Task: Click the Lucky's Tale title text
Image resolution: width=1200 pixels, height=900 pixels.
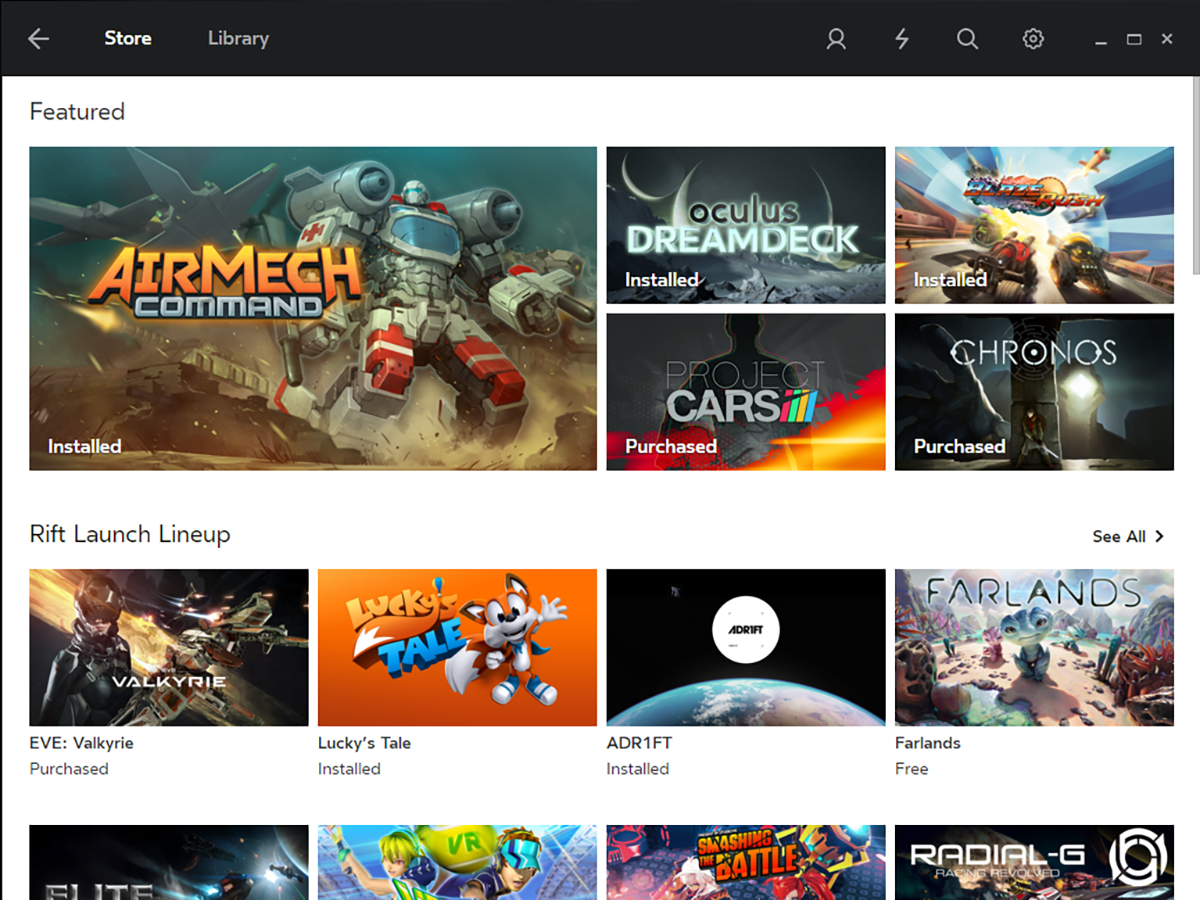Action: 364,743
